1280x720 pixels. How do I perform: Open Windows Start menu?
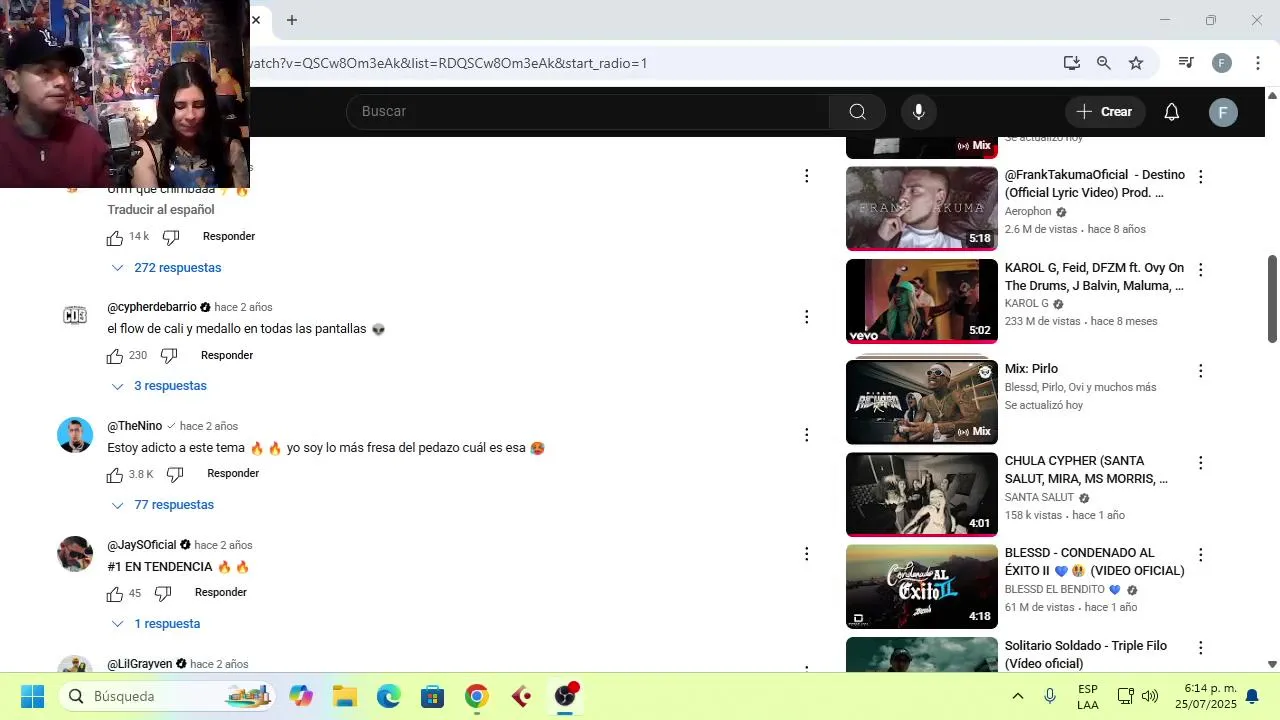pyautogui.click(x=32, y=696)
